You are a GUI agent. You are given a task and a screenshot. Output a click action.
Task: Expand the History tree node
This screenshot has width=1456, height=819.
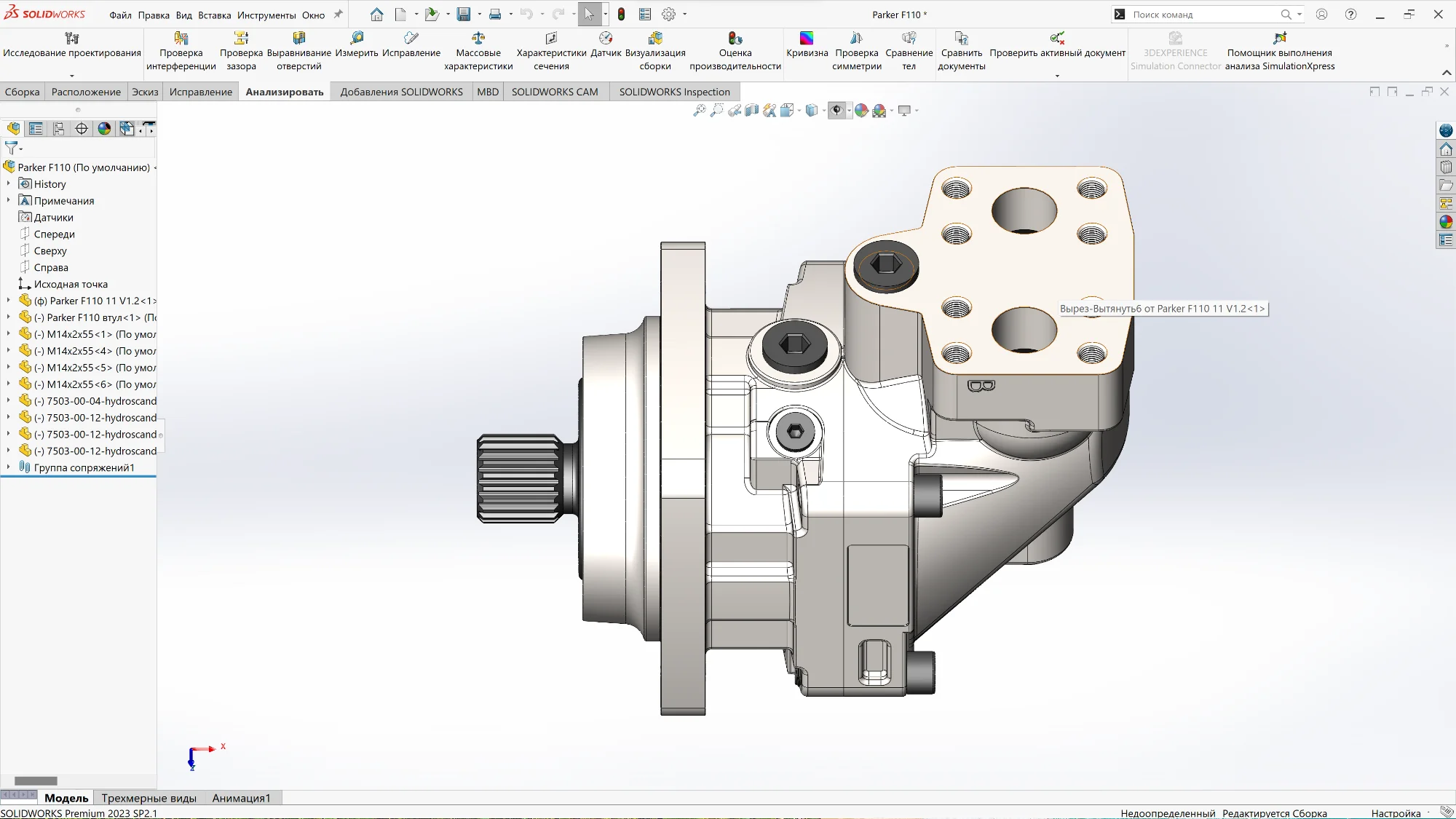tap(9, 184)
